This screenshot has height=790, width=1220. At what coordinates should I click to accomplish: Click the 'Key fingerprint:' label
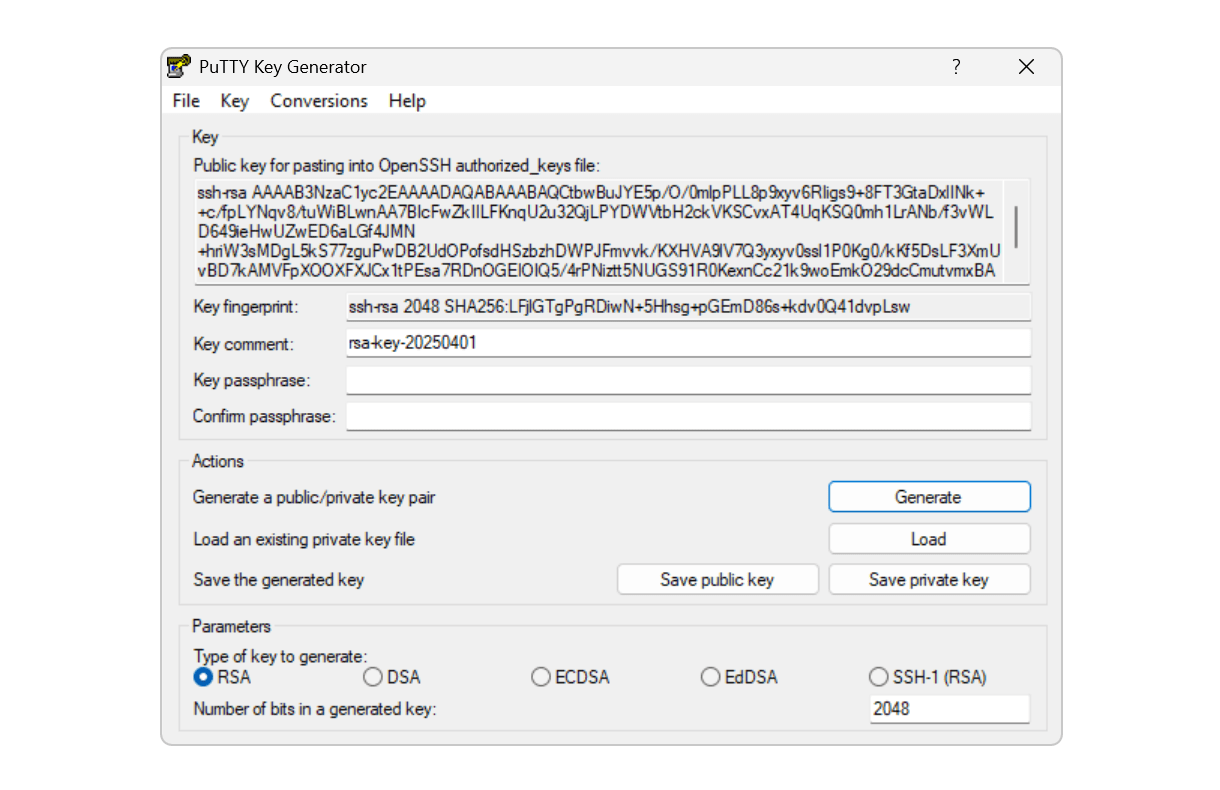[246, 307]
